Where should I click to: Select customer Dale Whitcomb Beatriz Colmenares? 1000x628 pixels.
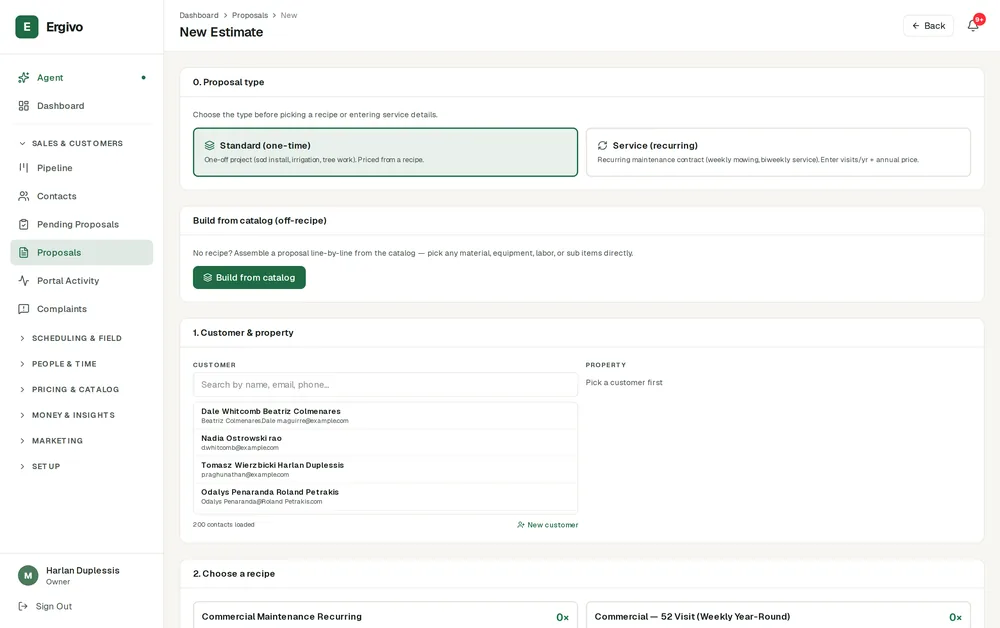coord(385,415)
